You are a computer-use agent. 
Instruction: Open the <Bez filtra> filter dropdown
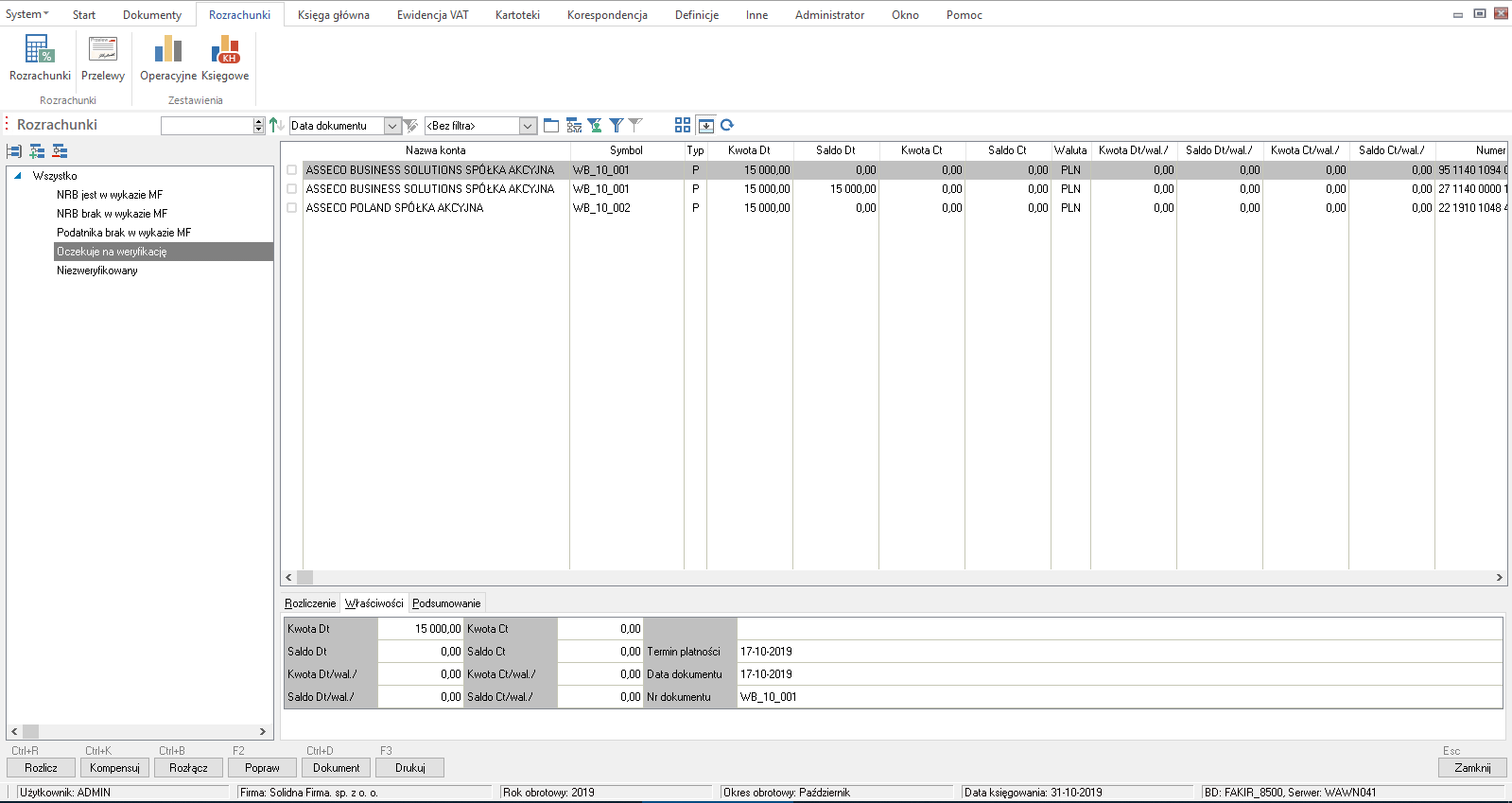[x=529, y=126]
